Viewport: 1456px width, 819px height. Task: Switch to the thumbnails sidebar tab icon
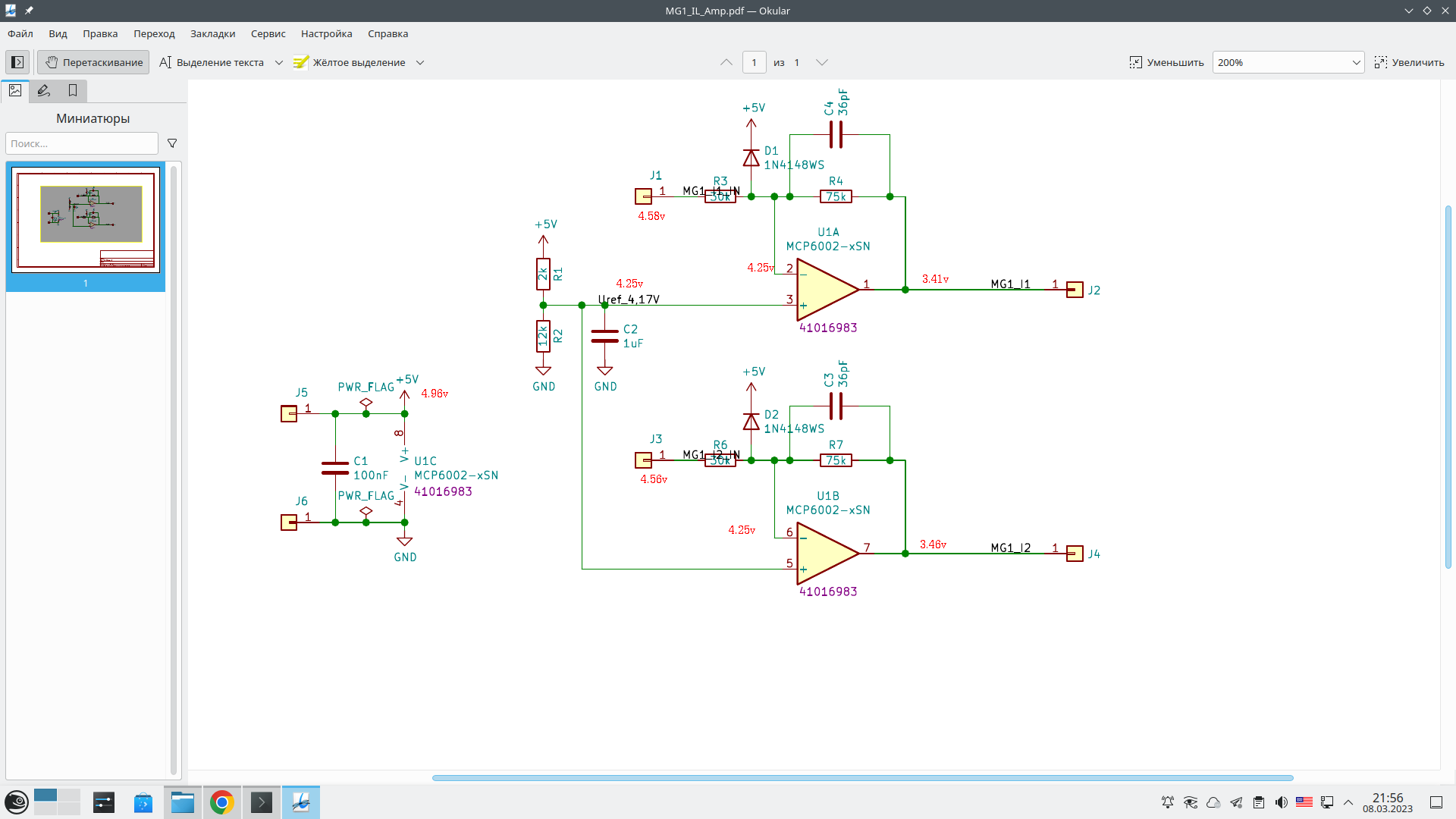(x=15, y=91)
